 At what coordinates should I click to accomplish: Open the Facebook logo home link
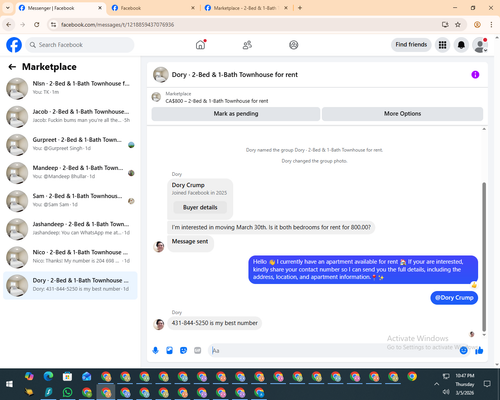click(14, 45)
